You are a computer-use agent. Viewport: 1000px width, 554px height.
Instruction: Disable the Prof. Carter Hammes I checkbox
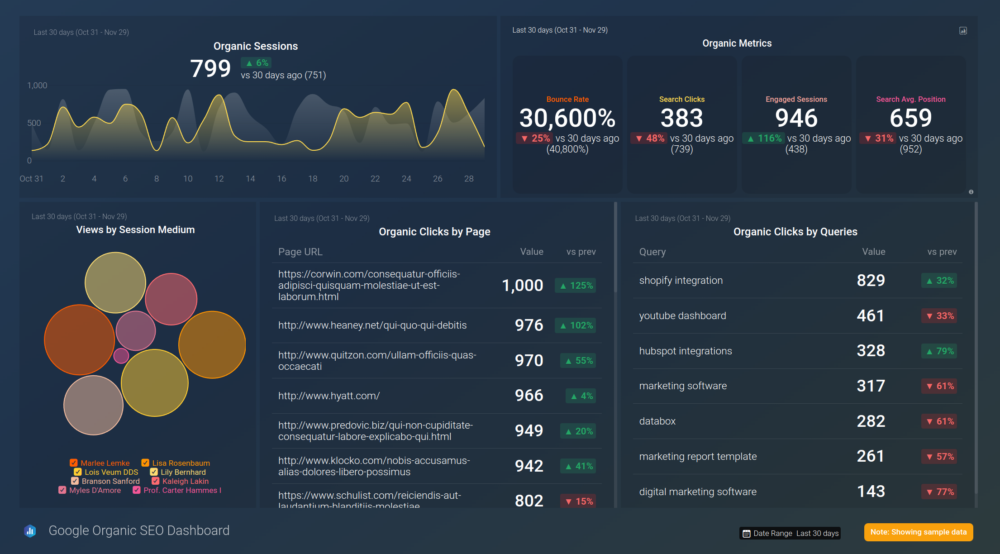pyautogui.click(x=137, y=490)
